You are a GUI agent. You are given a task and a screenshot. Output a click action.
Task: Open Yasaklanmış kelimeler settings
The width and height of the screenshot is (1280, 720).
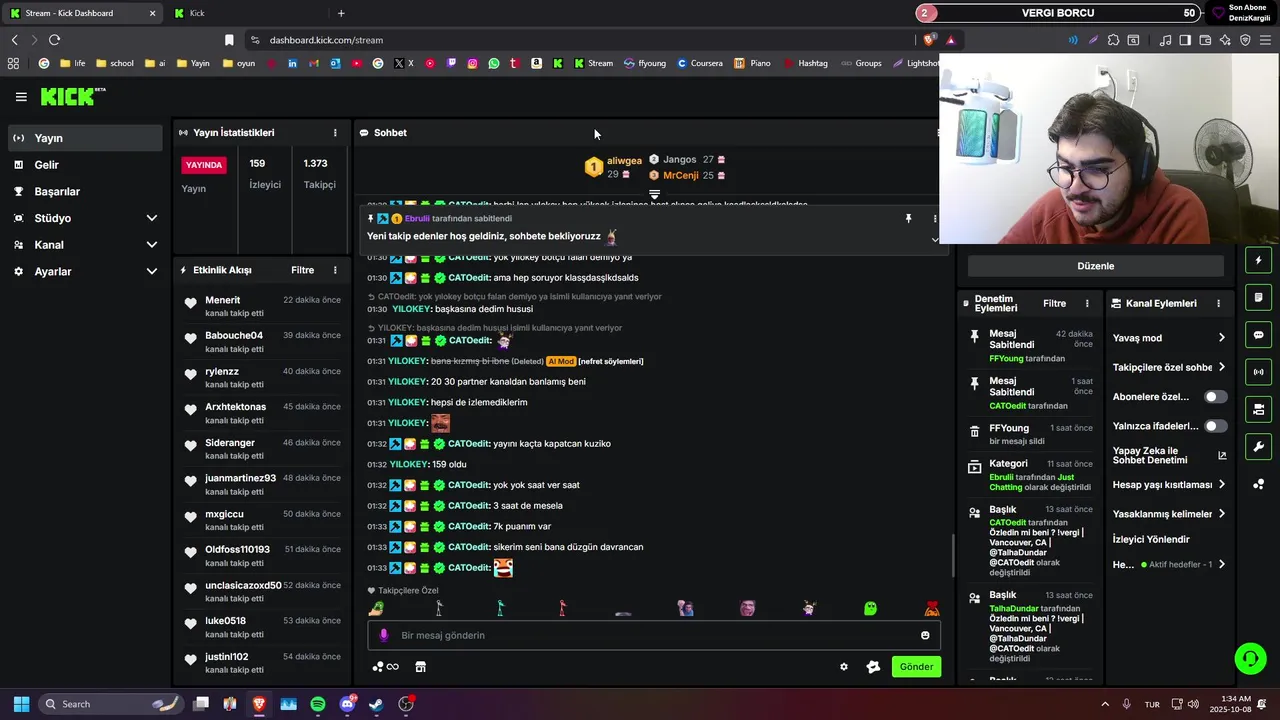[1169, 514]
